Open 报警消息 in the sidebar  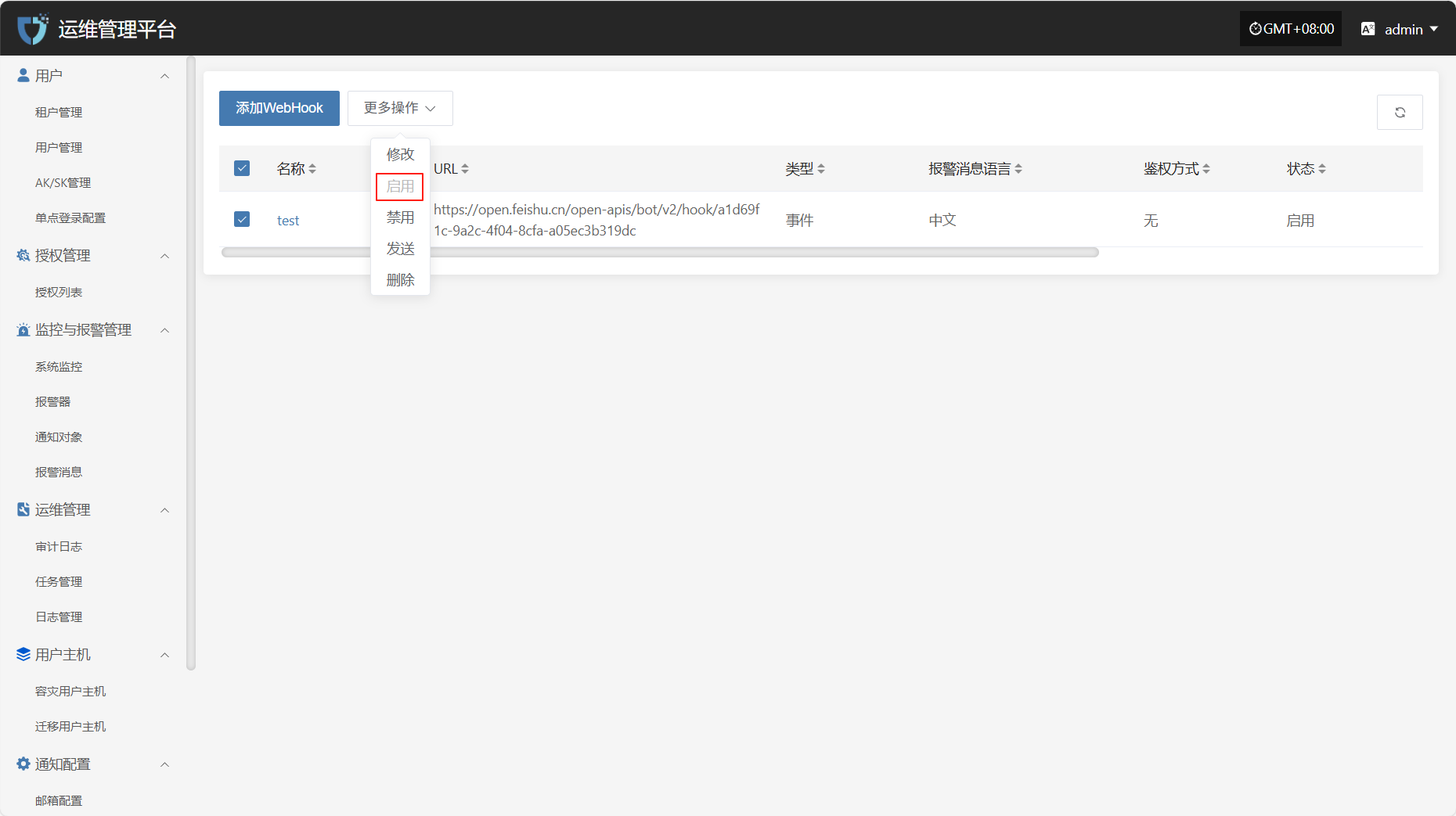(x=59, y=472)
